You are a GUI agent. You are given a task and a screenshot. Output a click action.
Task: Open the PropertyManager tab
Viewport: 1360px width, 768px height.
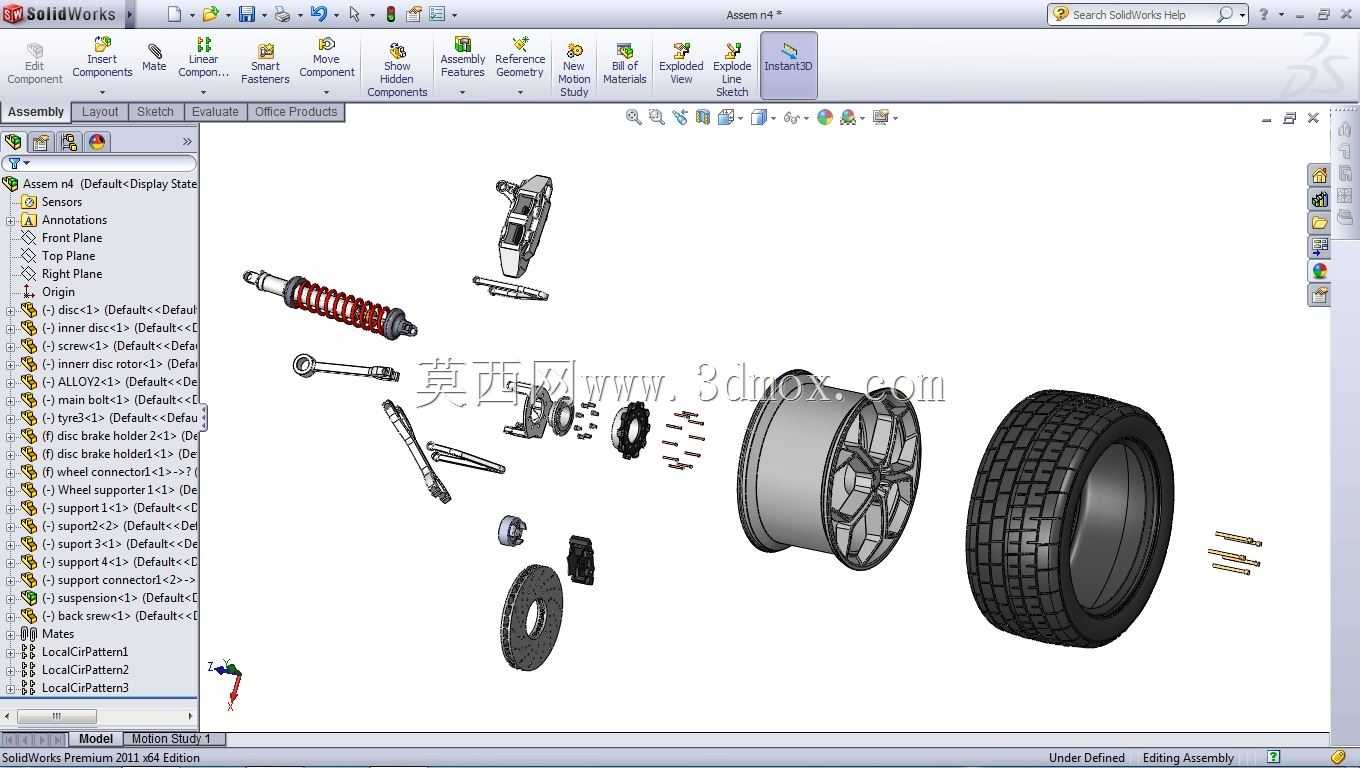coord(41,142)
